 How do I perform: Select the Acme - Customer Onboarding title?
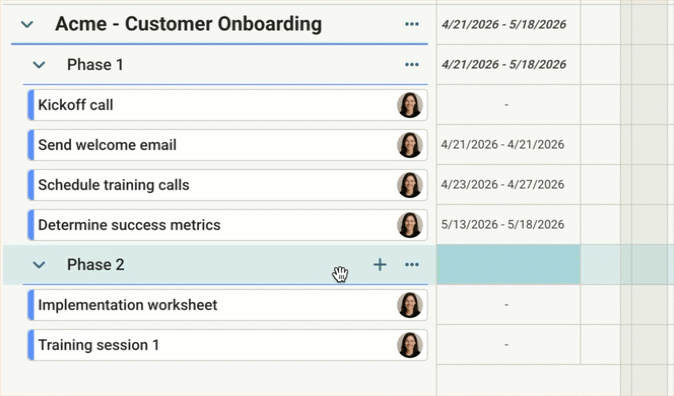(x=188, y=24)
